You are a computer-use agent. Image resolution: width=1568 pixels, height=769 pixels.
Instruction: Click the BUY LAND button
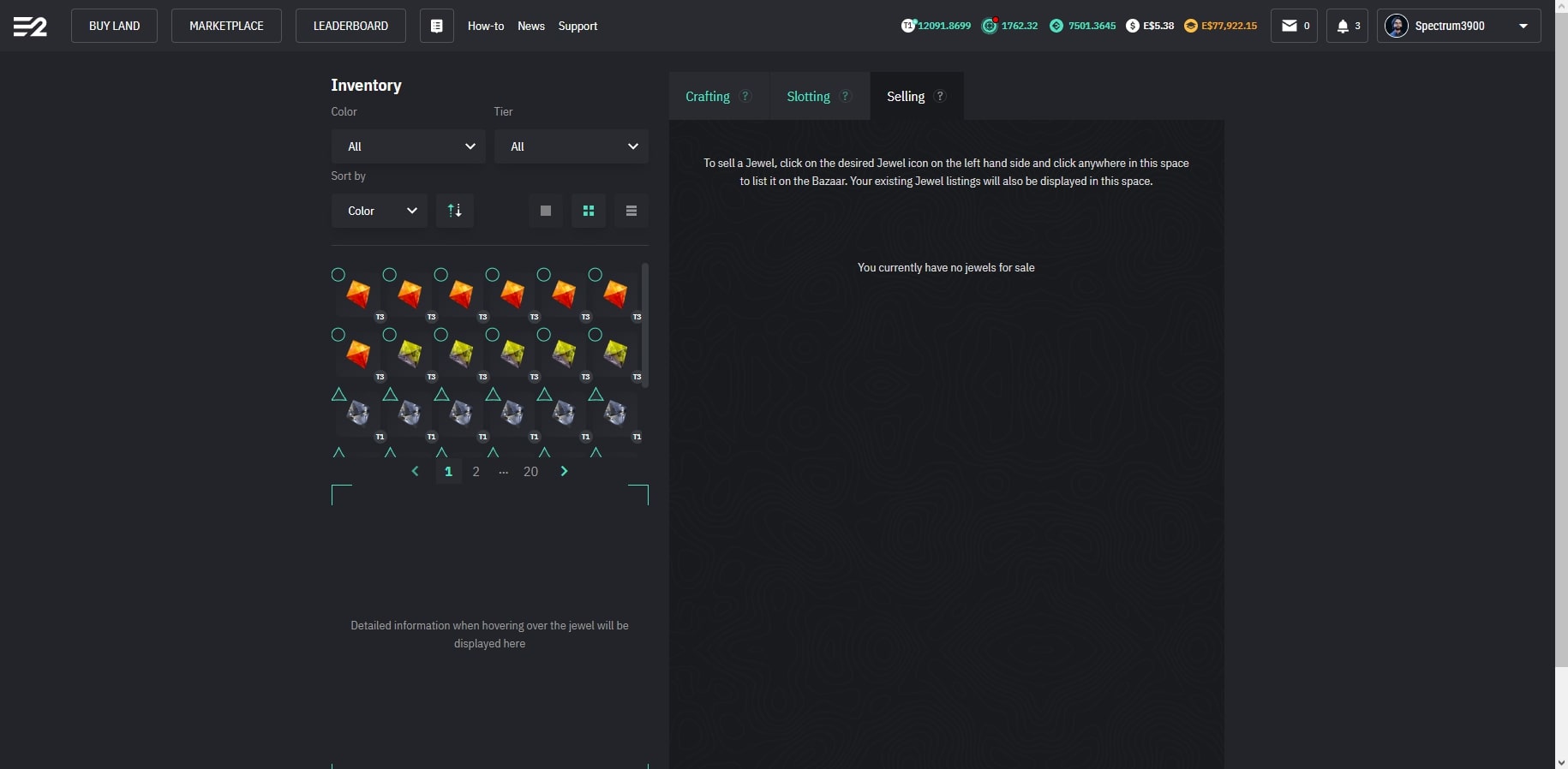[x=114, y=26]
